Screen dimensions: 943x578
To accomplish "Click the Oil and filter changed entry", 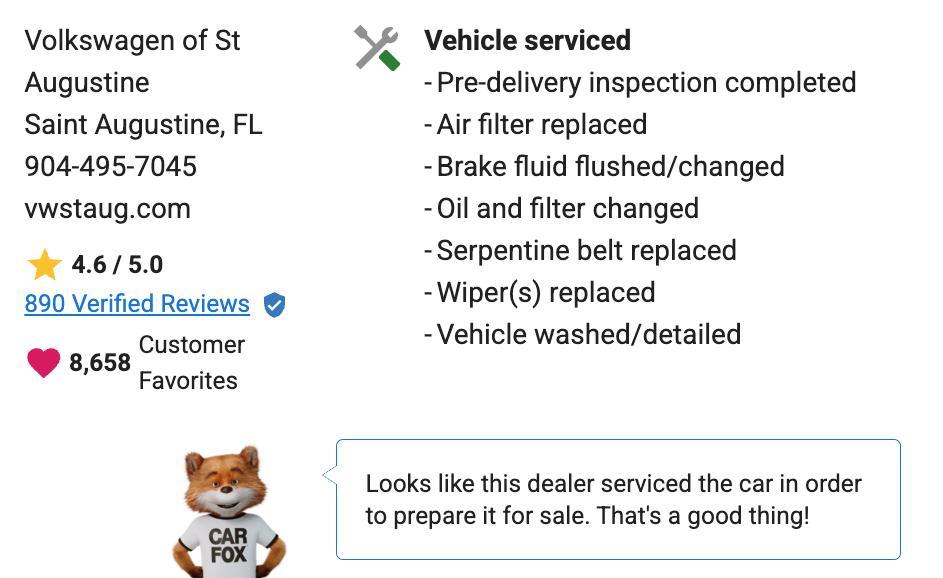I will pyautogui.click(x=567, y=208).
